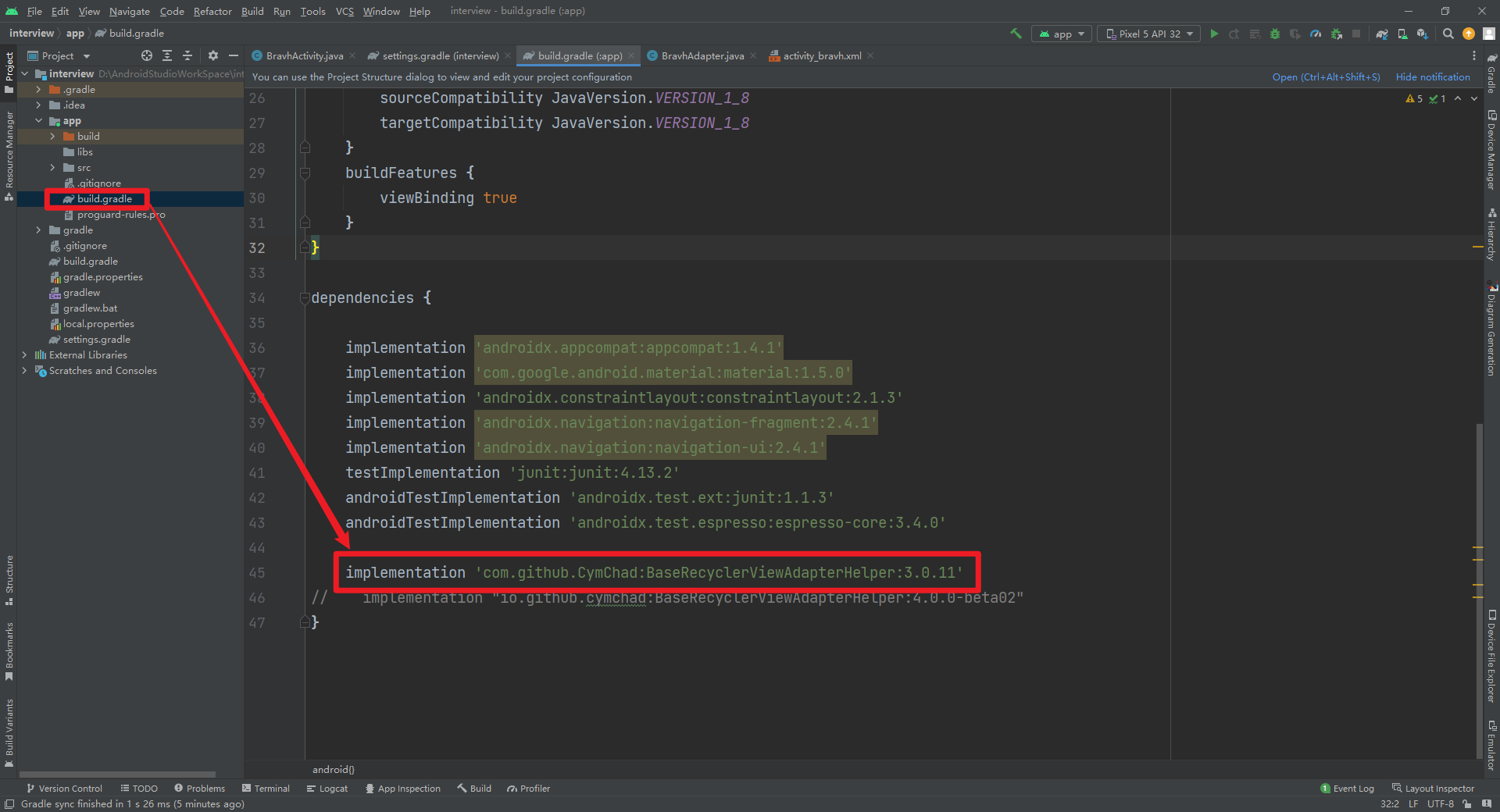Click Sync Project with Gradle Files icon

1382,34
